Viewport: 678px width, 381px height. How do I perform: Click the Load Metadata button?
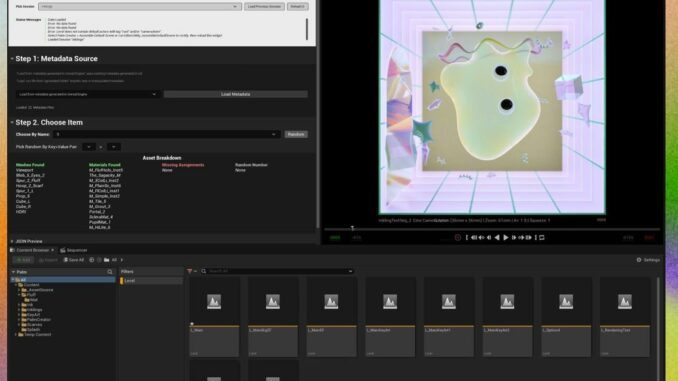pos(236,94)
